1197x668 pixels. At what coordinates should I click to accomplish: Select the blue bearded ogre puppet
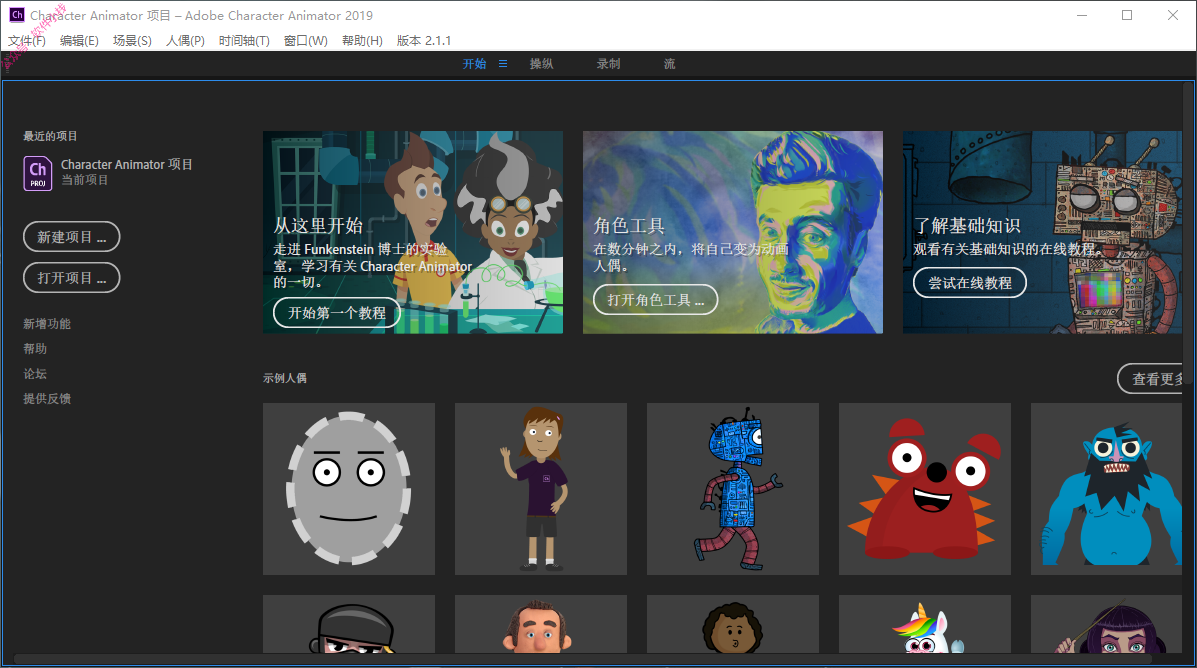[x=1107, y=489]
